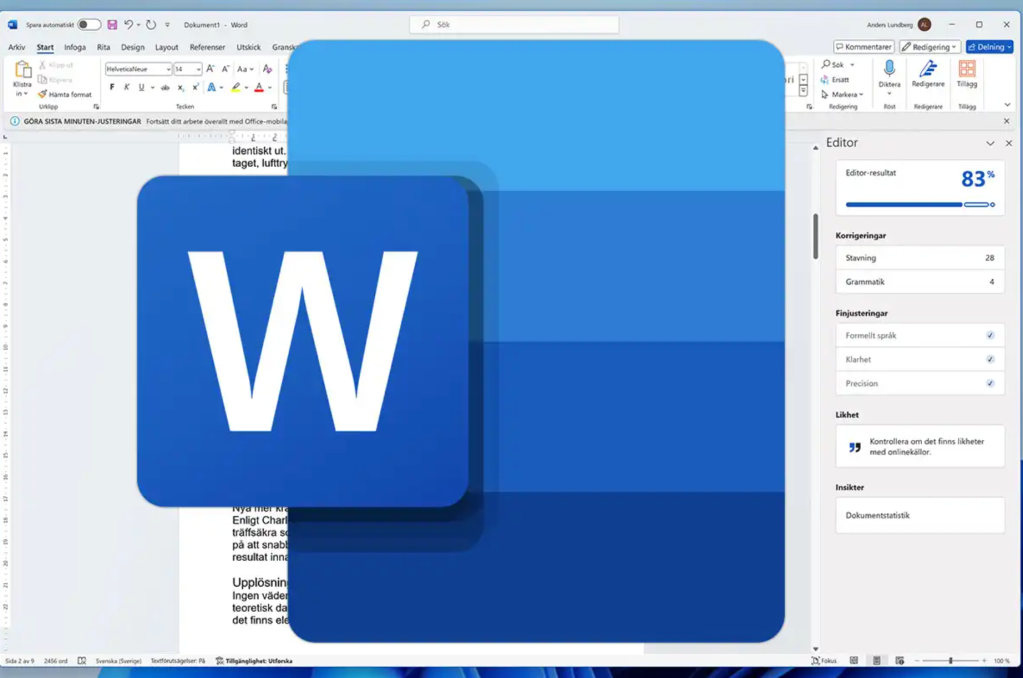Switch to the Infoga ribbon tab
Screen dimensions: 1023x678
coord(75,47)
